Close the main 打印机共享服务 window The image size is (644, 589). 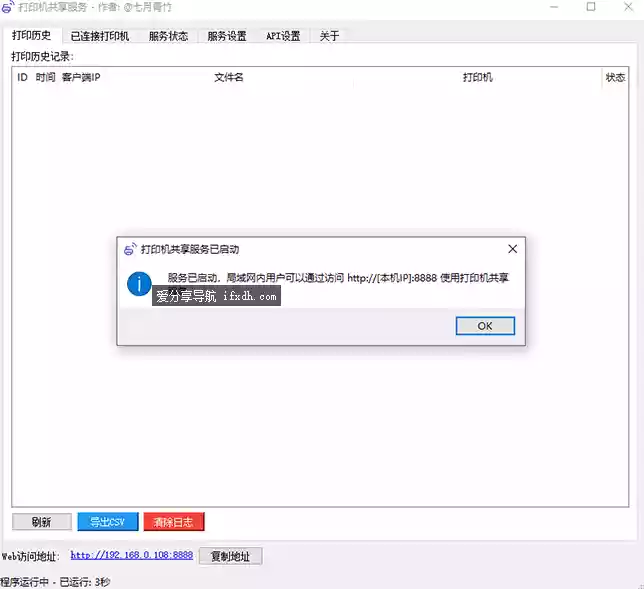click(x=628, y=7)
